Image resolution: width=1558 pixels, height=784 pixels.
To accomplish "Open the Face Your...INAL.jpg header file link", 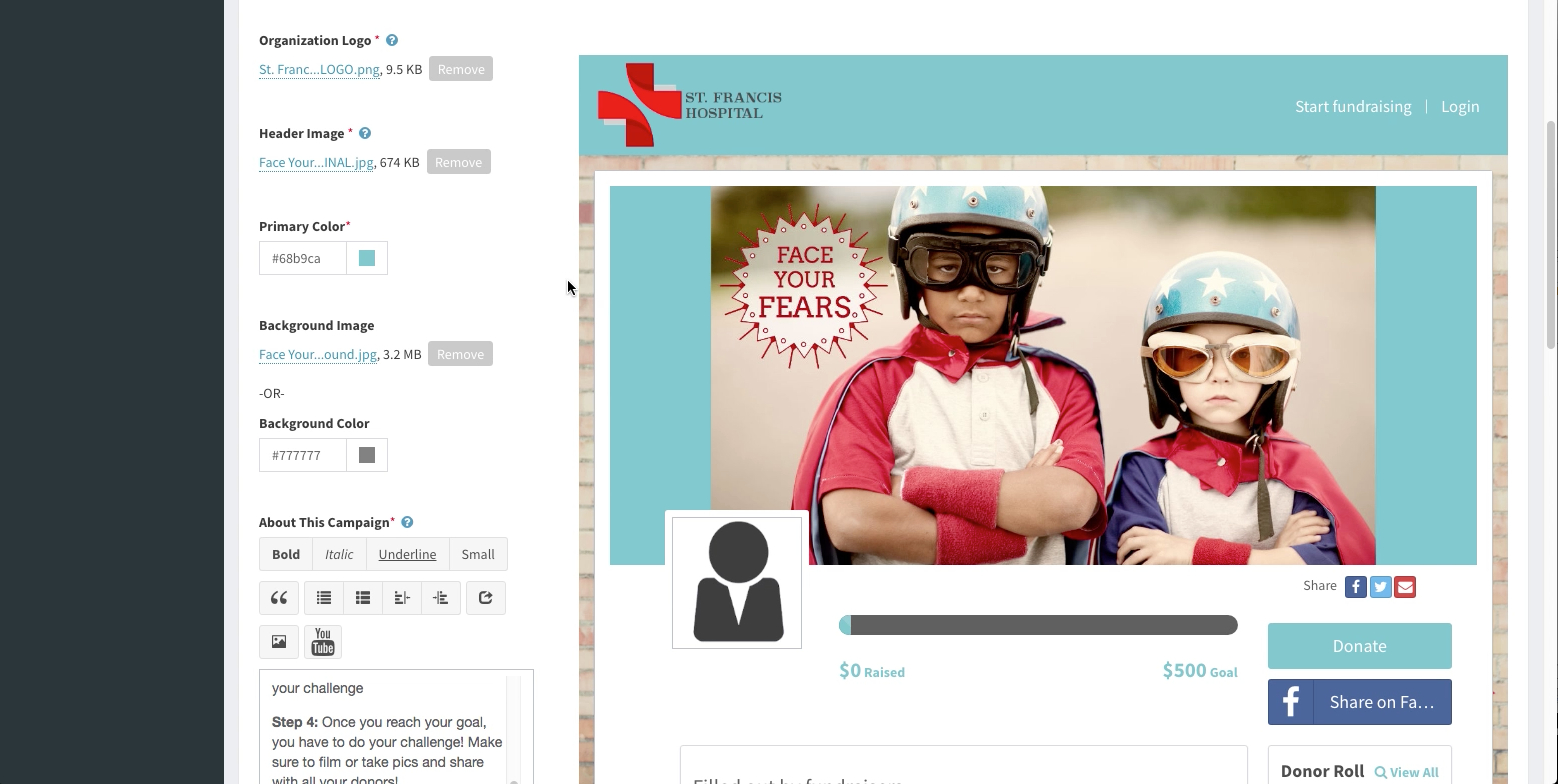I will tap(316, 162).
